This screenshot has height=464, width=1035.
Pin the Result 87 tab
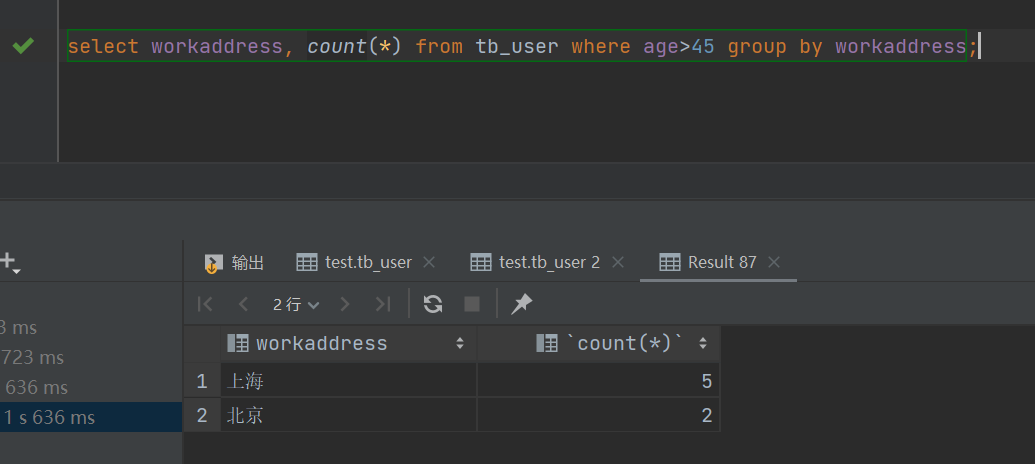(521, 304)
